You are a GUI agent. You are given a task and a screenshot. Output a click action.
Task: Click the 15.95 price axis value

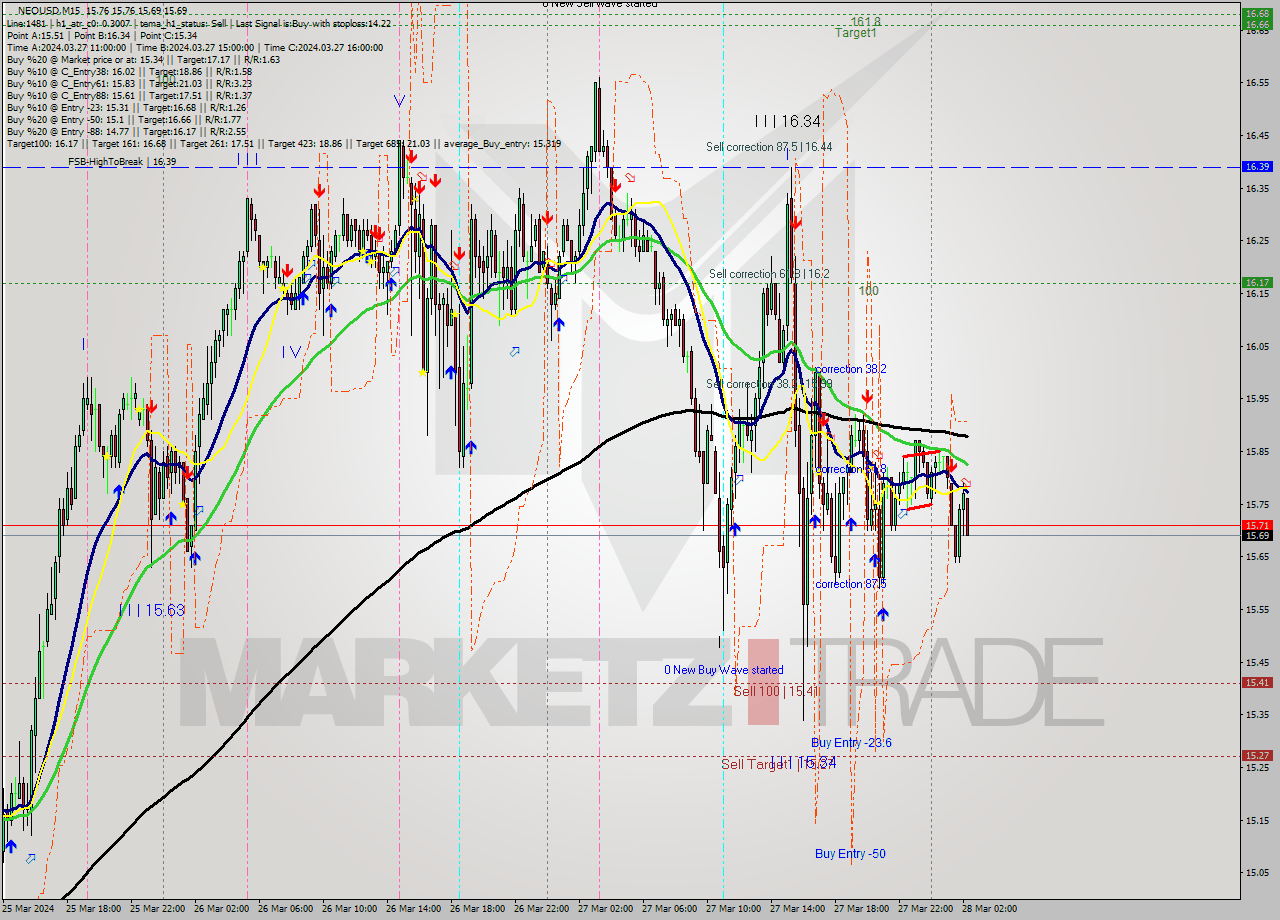click(x=1258, y=399)
